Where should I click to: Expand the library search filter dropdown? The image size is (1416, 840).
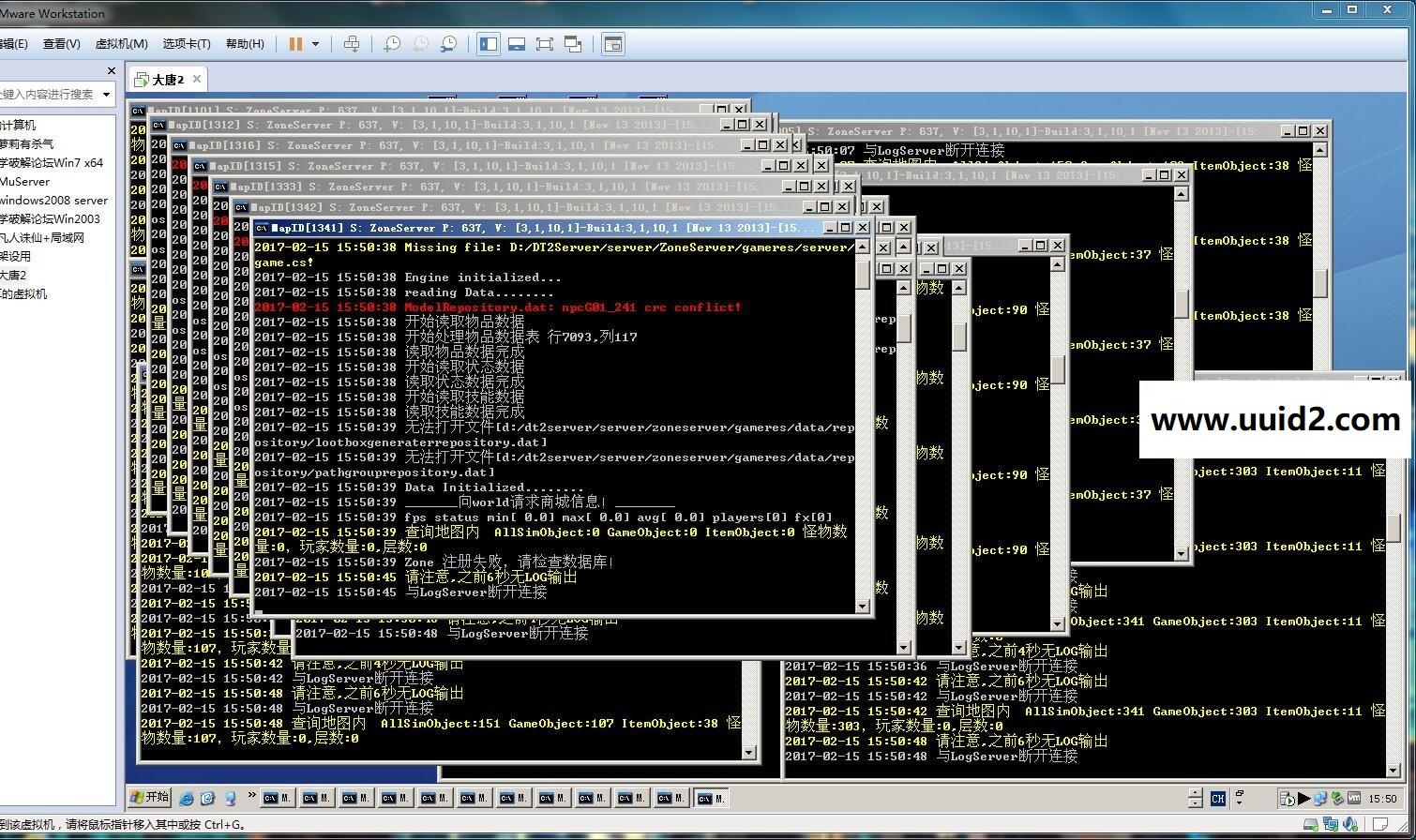[106, 95]
